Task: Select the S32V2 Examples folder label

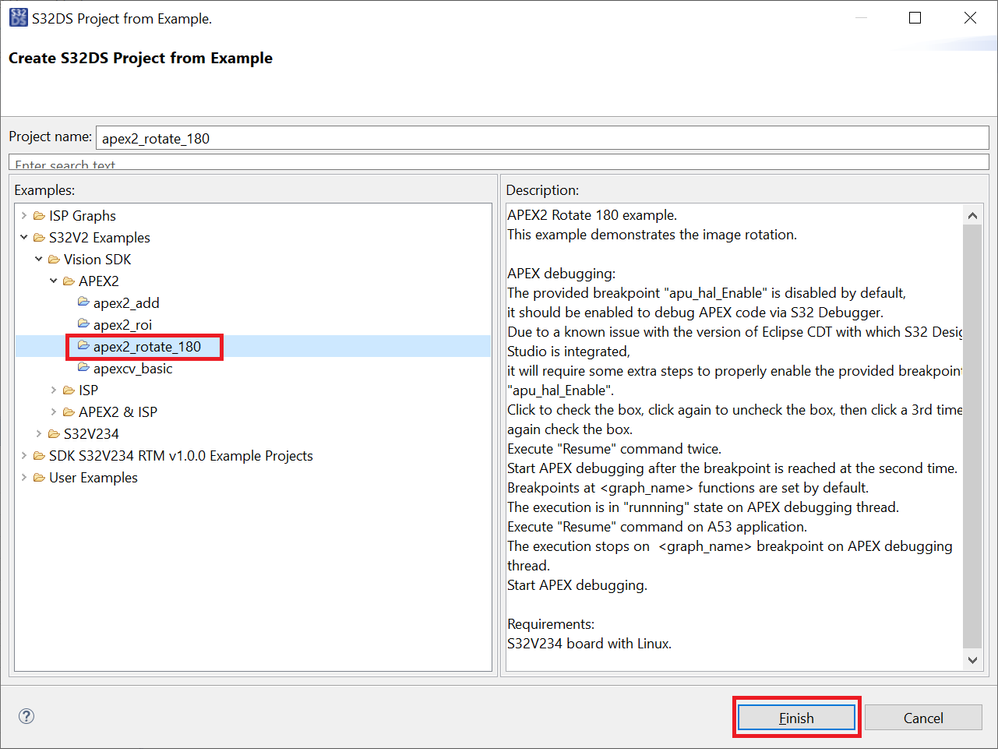Action: pyautogui.click(x=99, y=237)
